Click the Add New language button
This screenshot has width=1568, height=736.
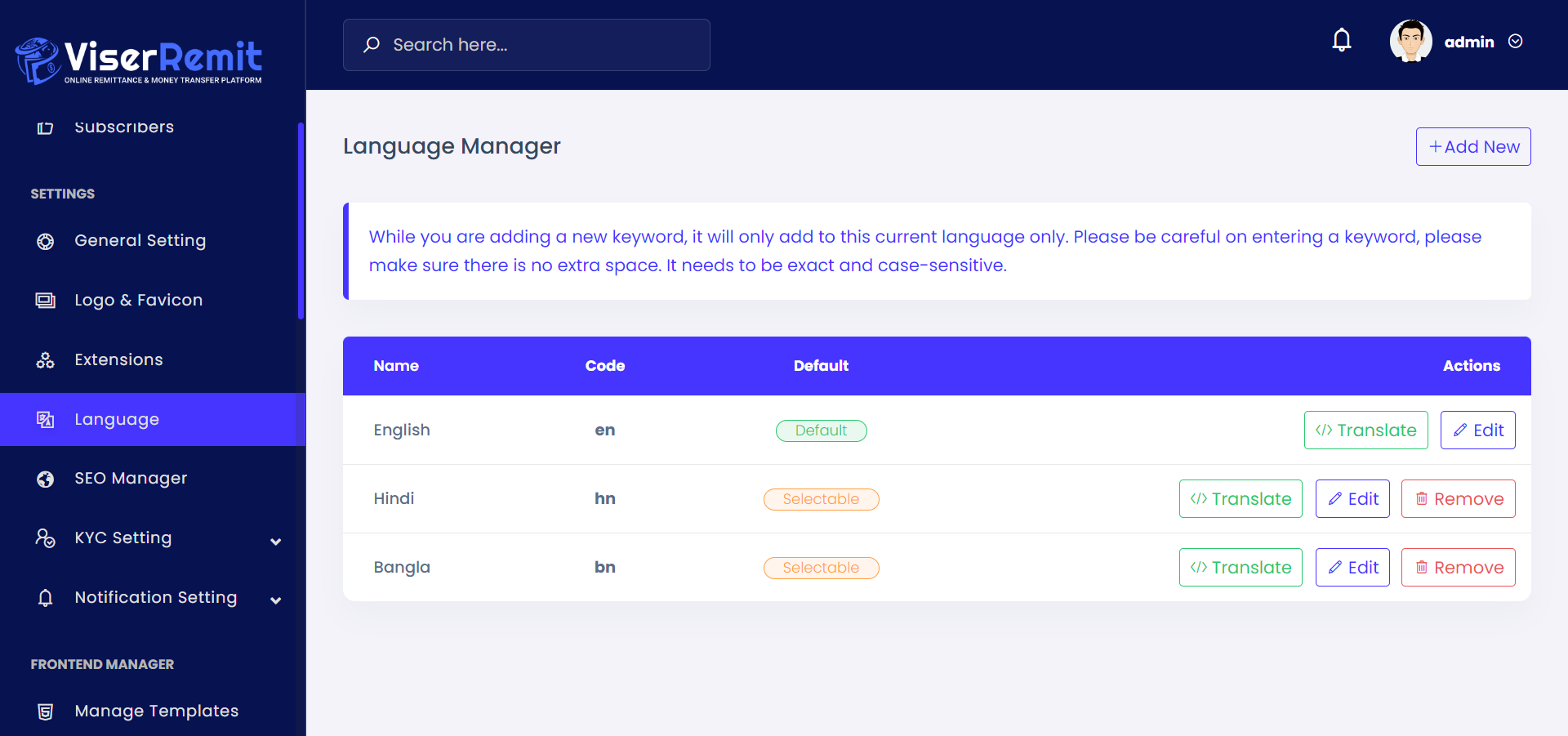pos(1473,147)
